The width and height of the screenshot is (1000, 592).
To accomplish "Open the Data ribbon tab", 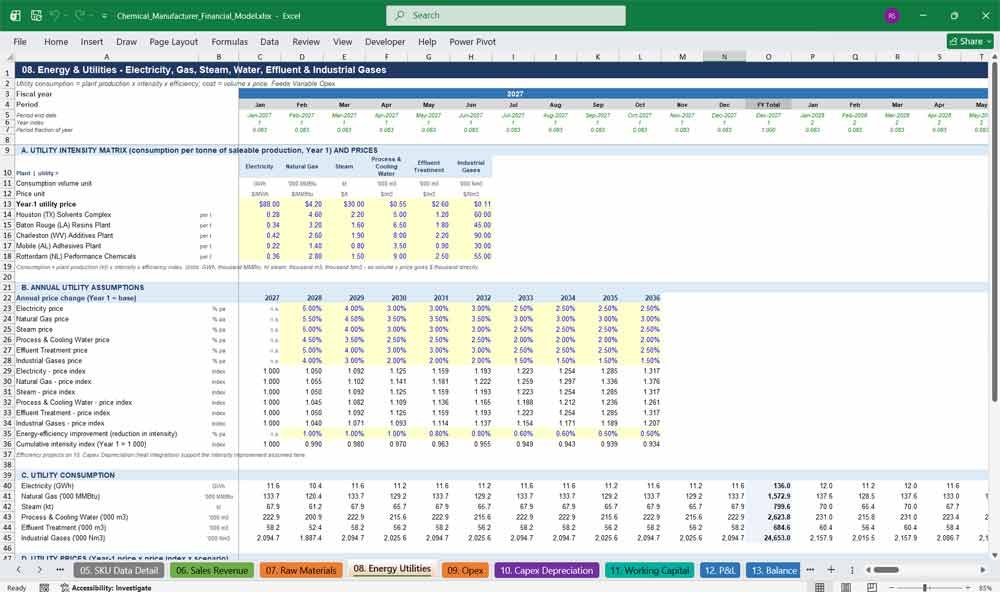I will 269,41.
